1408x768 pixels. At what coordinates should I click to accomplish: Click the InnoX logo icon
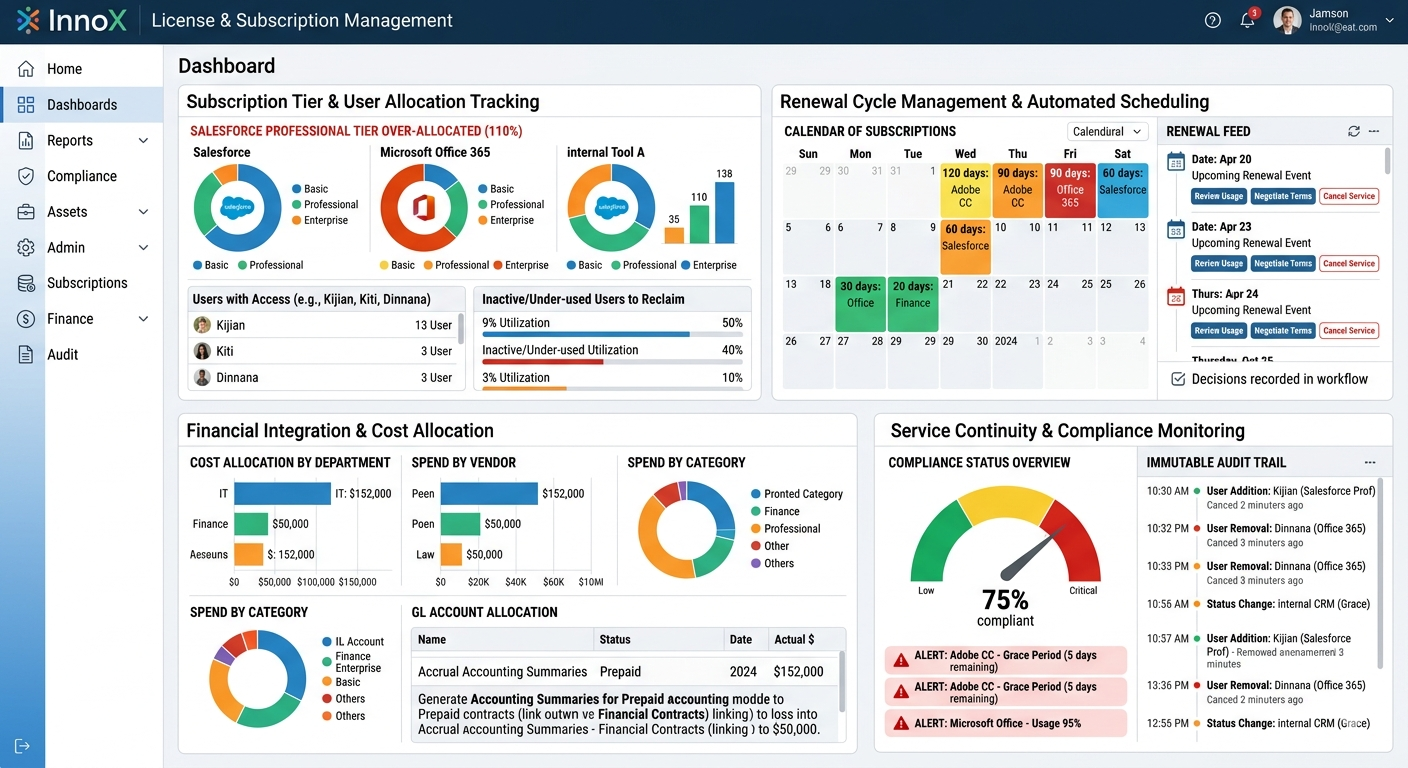29,20
